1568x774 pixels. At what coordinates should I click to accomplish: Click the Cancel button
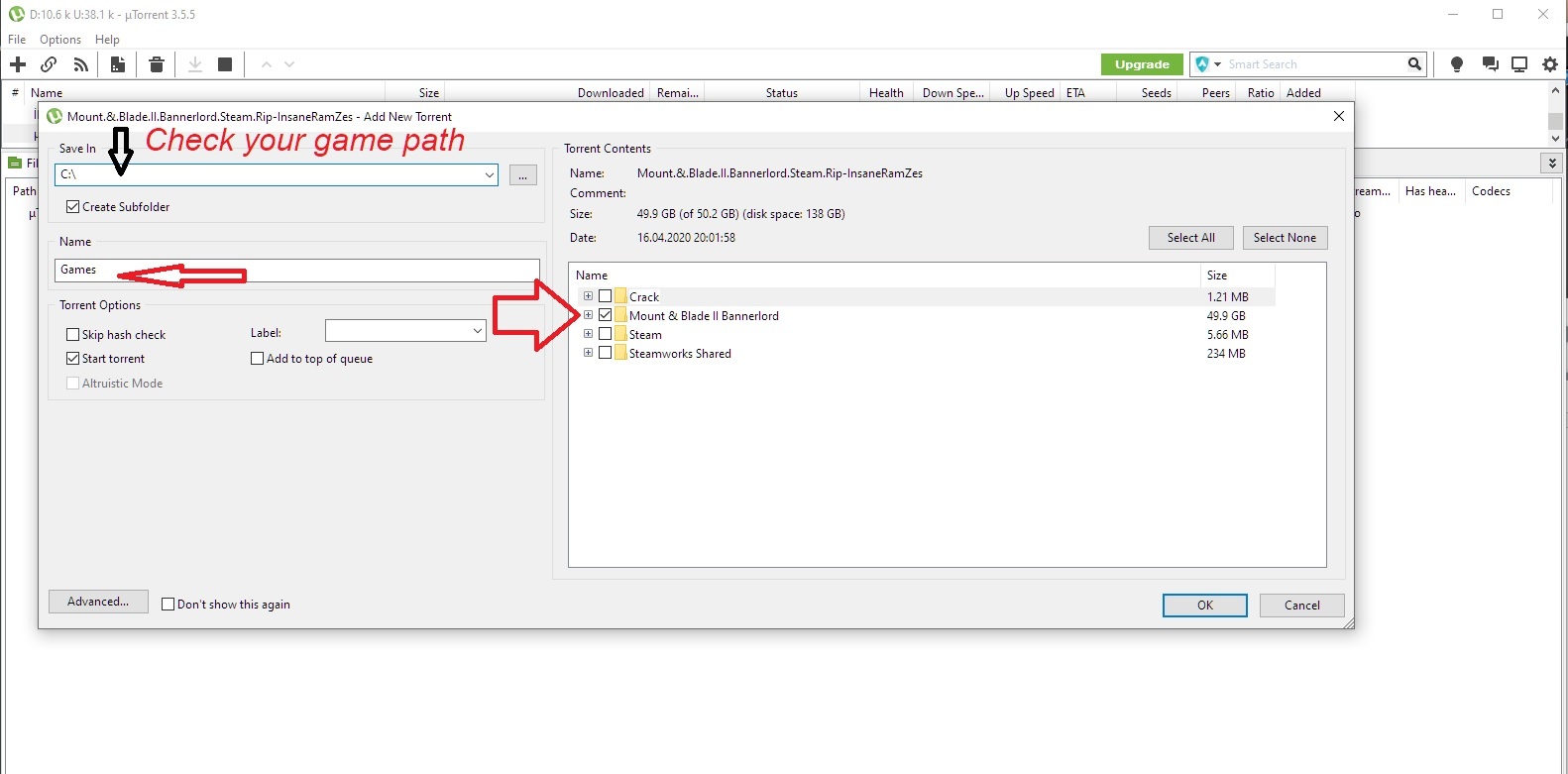(1302, 606)
